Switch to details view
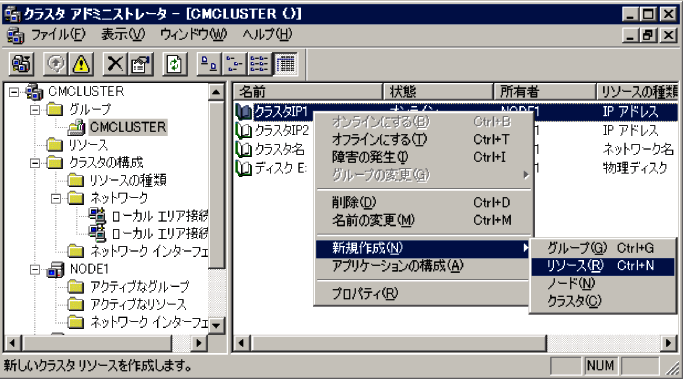This screenshot has height=379, width=683. tap(285, 64)
